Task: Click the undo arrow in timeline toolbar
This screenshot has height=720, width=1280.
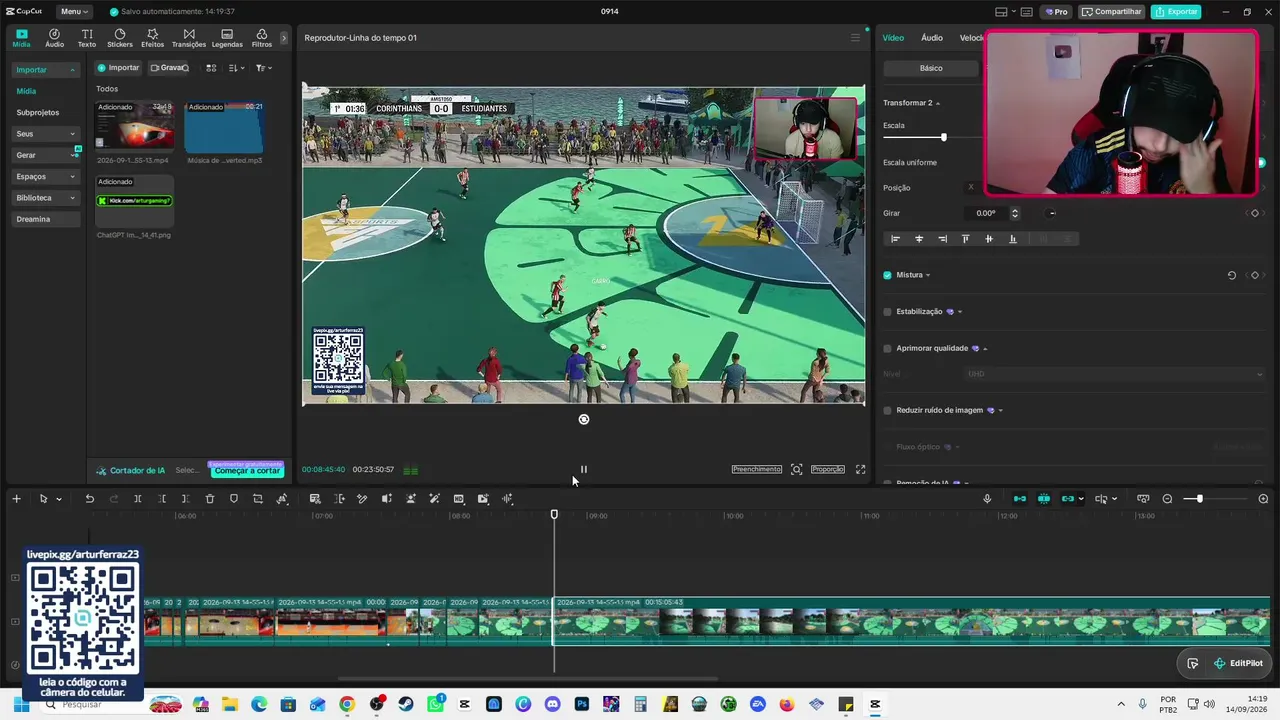Action: [x=90, y=499]
